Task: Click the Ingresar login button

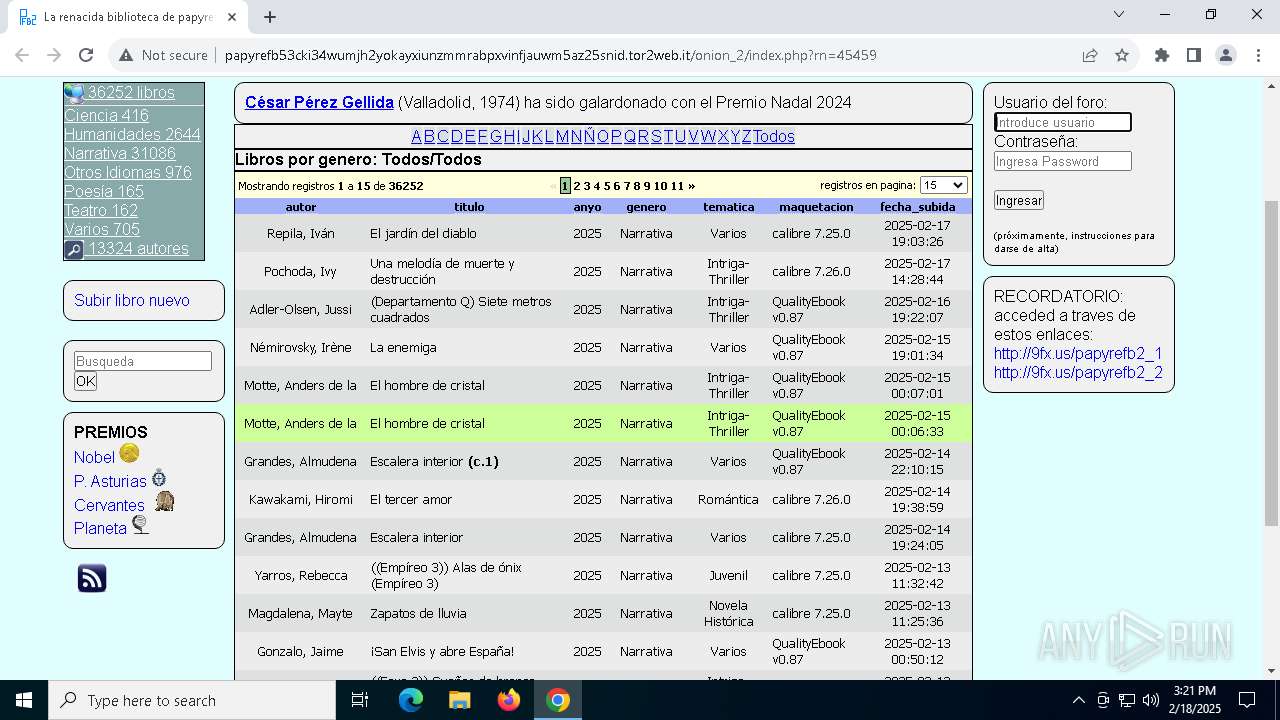Action: pos(1019,200)
